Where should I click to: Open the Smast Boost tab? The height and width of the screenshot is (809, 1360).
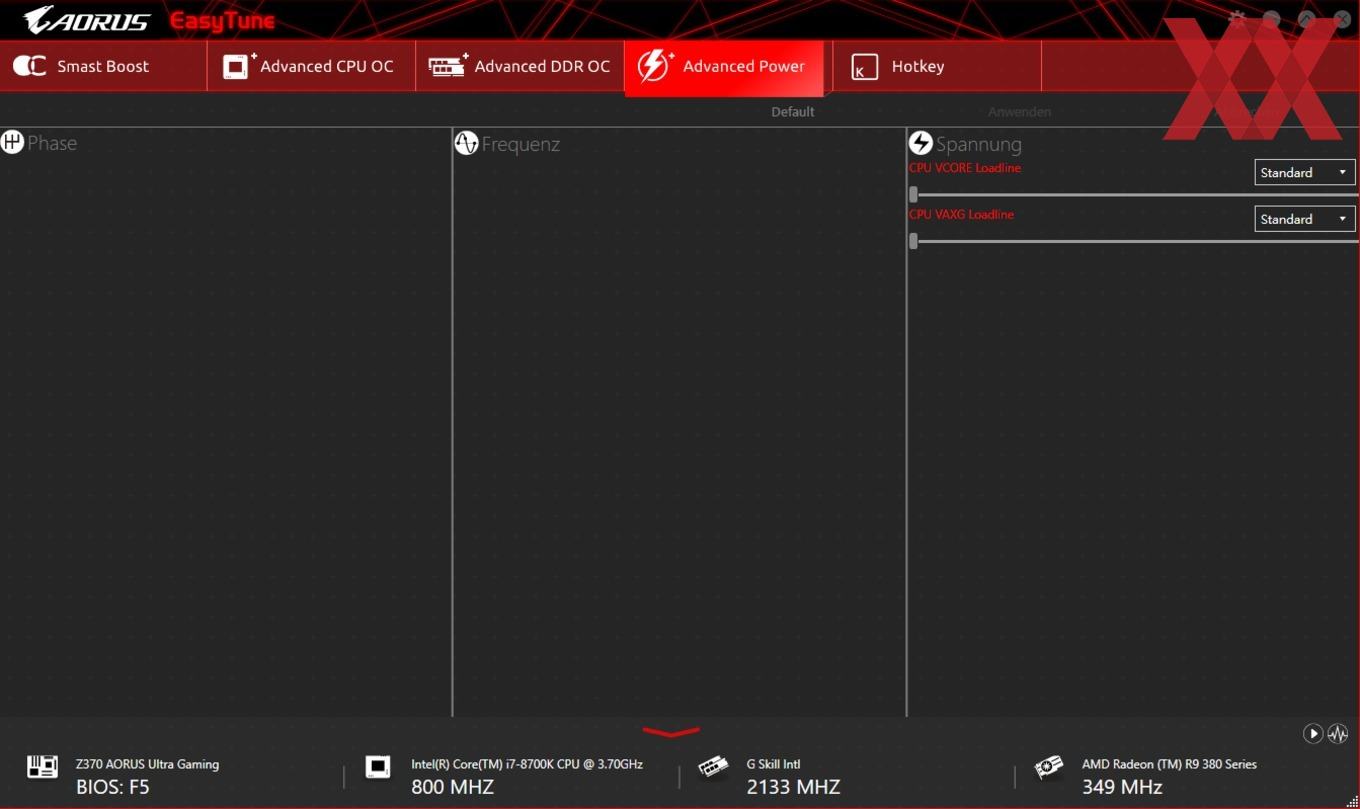103,66
